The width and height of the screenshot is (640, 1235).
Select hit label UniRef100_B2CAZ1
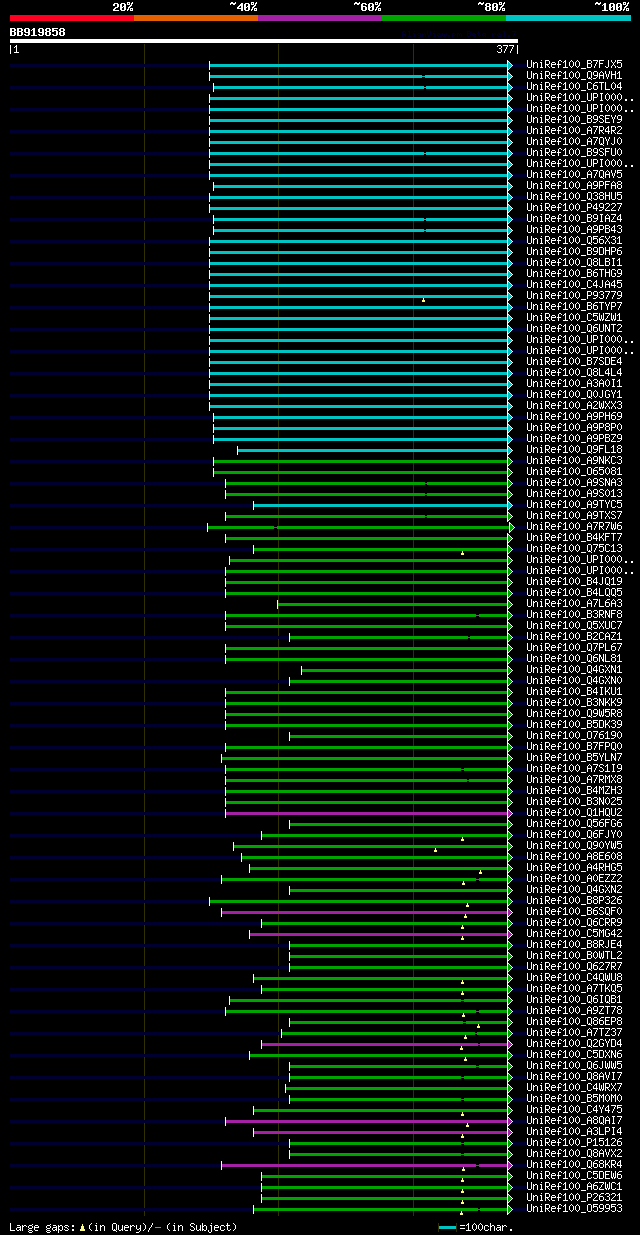point(574,636)
